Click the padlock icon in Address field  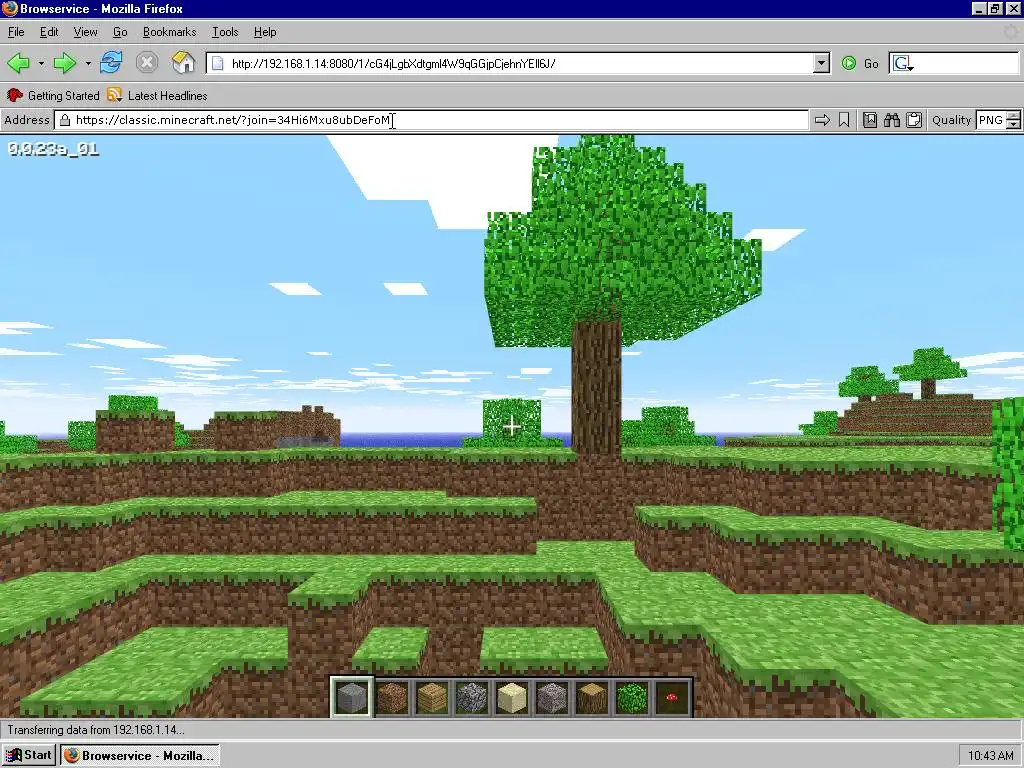pos(65,120)
